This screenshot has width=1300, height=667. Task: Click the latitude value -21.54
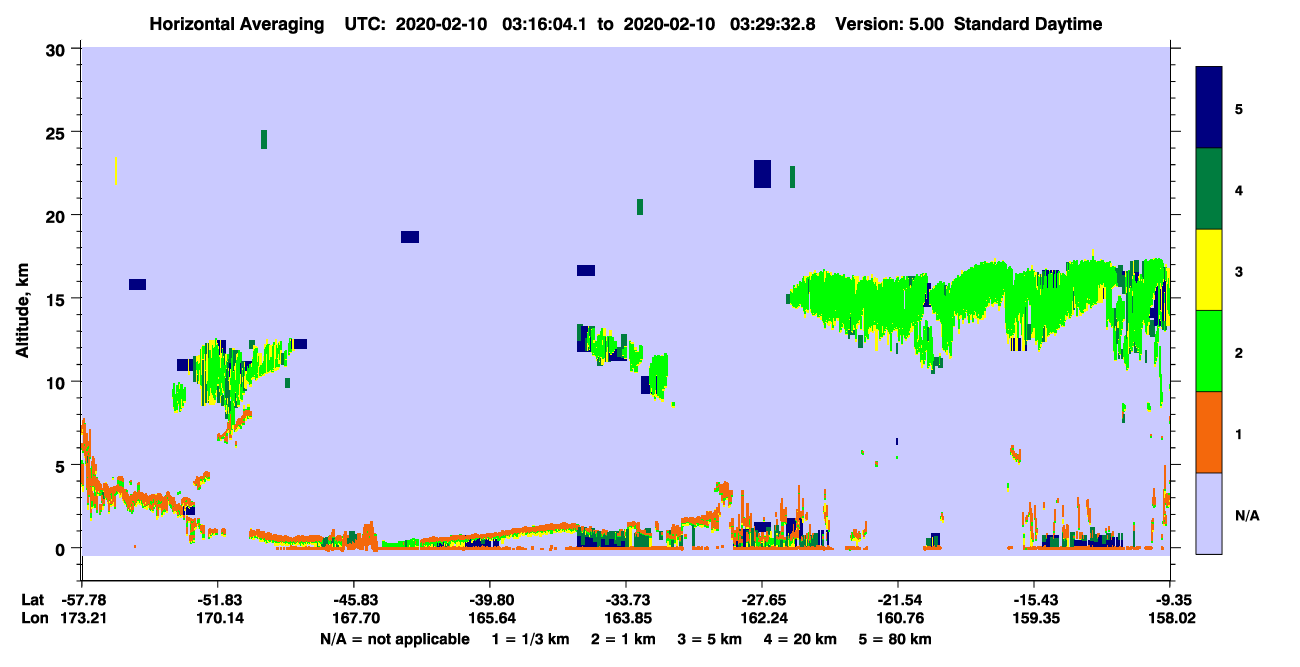(x=898, y=599)
